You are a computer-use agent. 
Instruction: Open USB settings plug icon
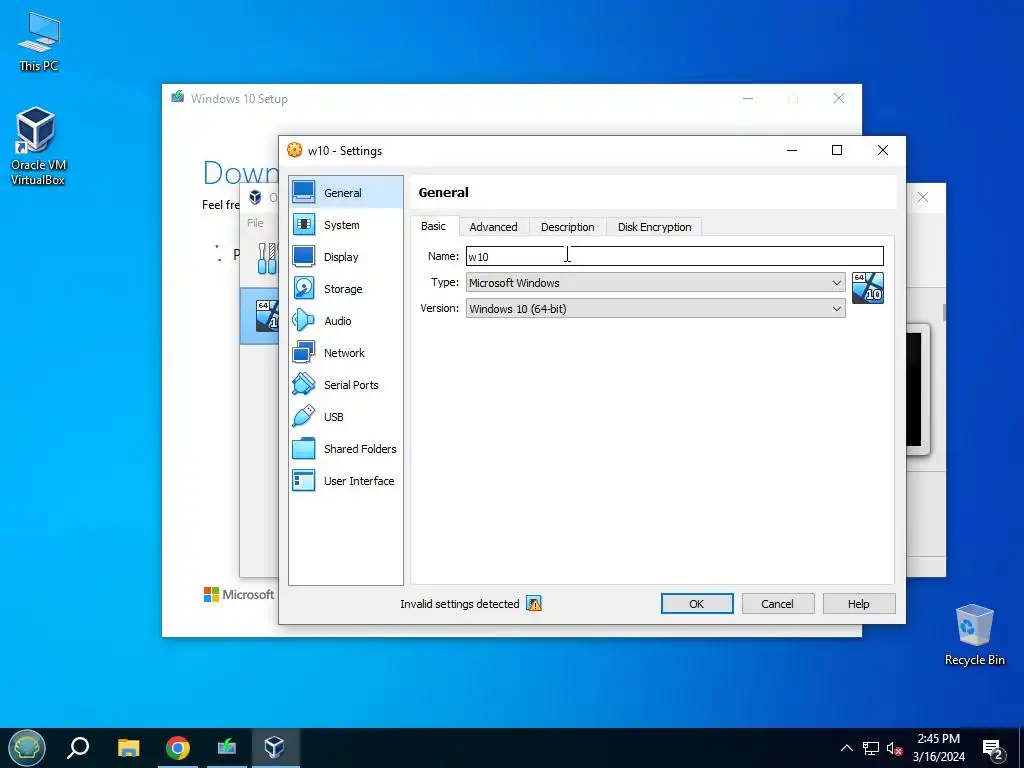(x=304, y=417)
